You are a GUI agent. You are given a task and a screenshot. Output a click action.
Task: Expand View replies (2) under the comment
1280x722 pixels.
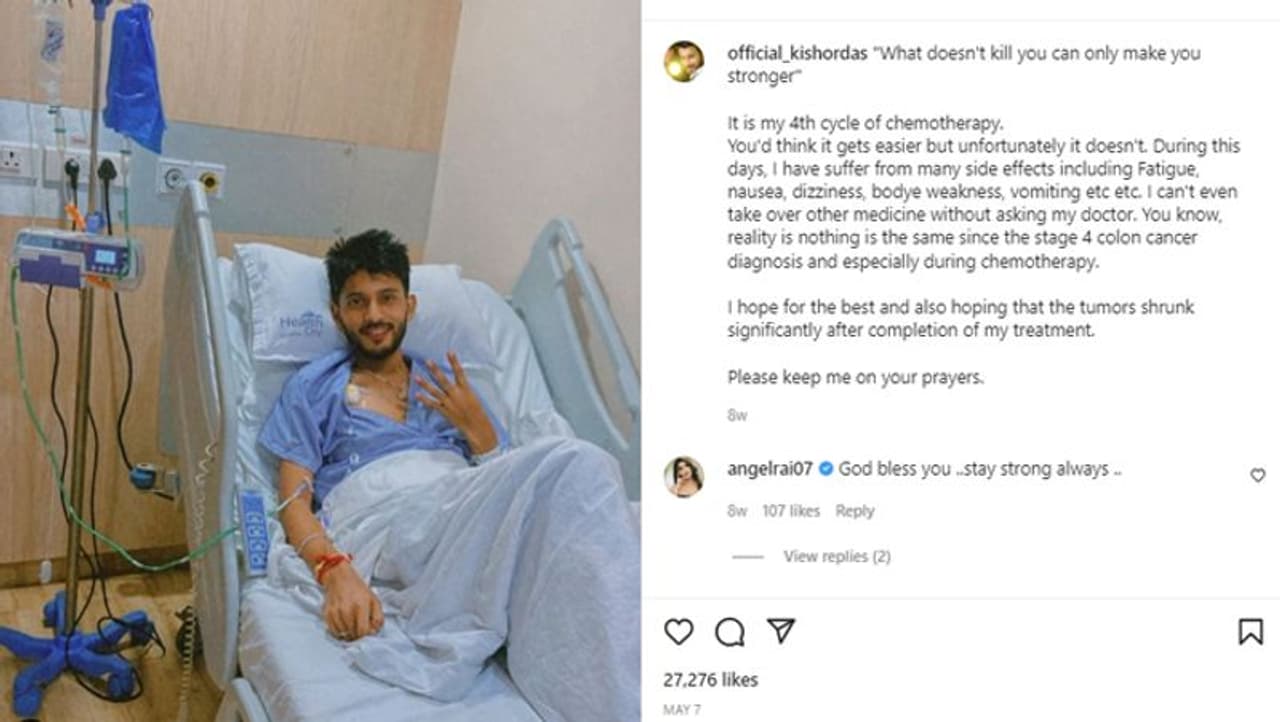point(837,556)
